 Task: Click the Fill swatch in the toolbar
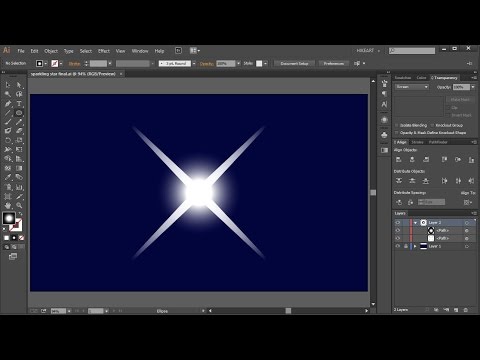click(x=9, y=218)
